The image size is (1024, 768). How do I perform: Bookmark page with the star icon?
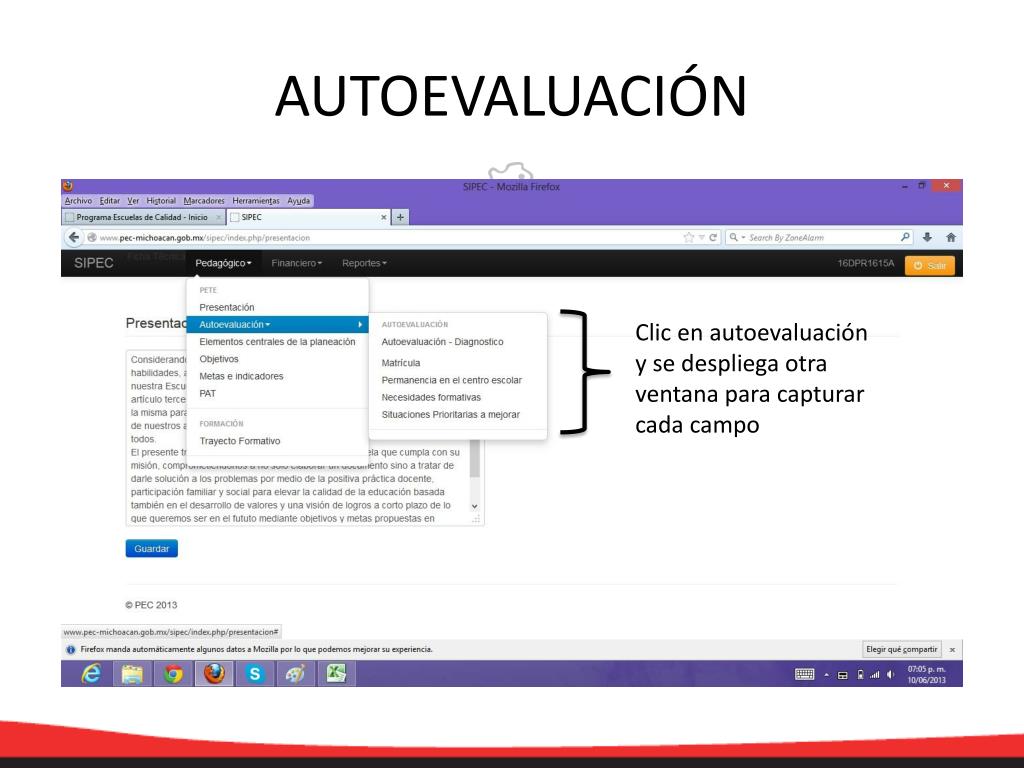688,238
